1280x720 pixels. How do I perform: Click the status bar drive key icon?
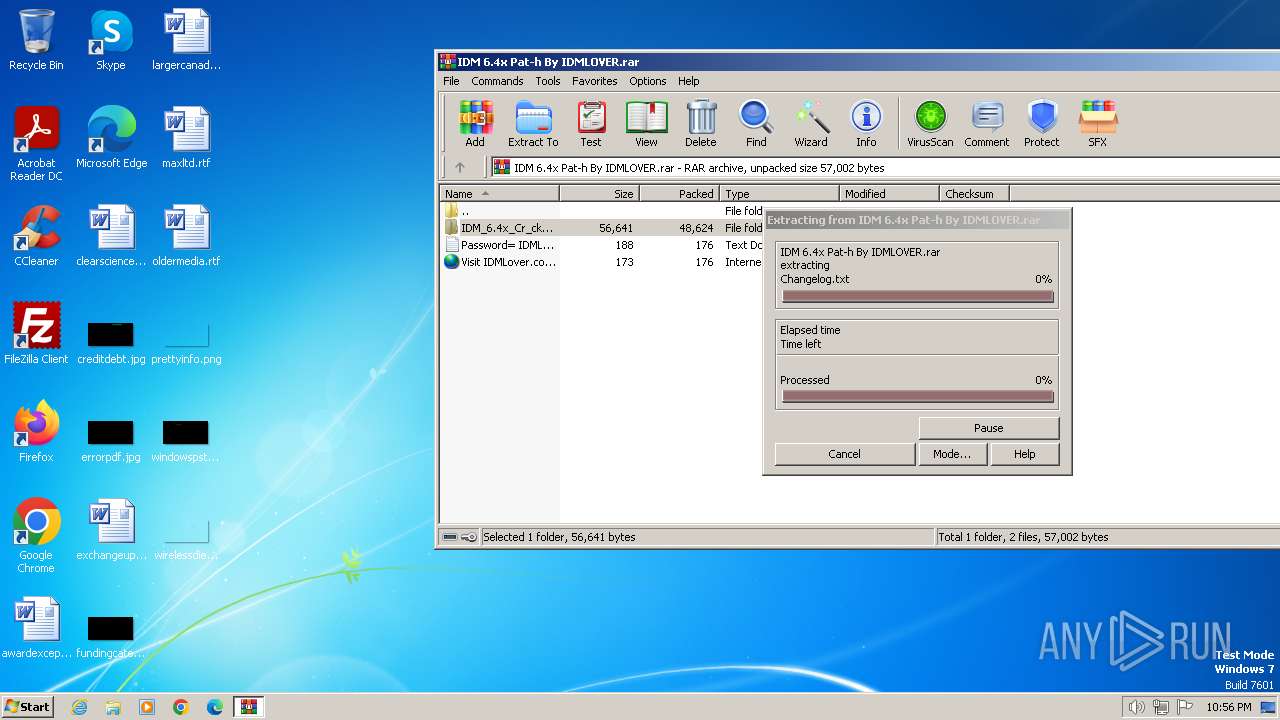click(x=460, y=537)
